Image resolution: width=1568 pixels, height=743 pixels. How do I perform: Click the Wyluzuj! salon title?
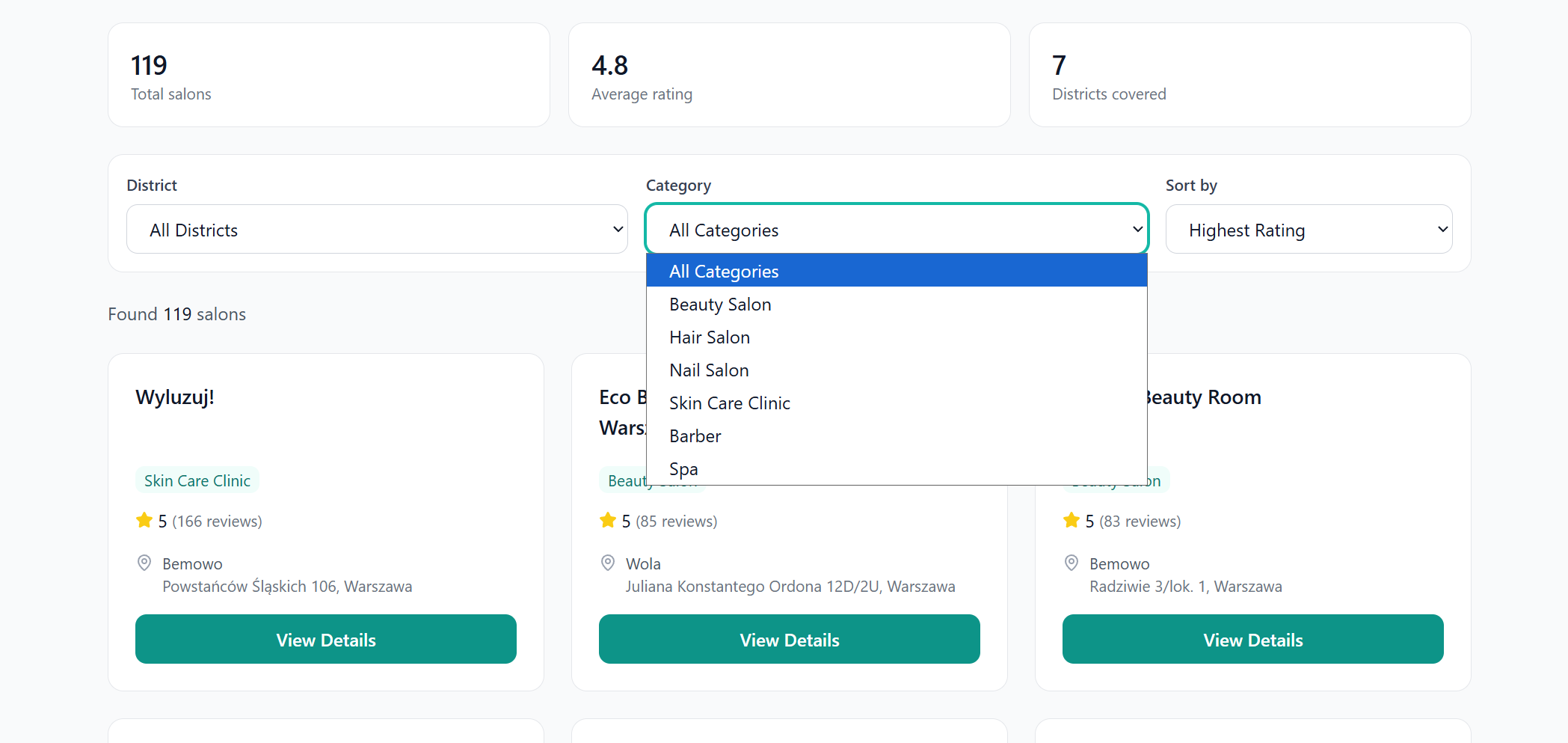175,397
